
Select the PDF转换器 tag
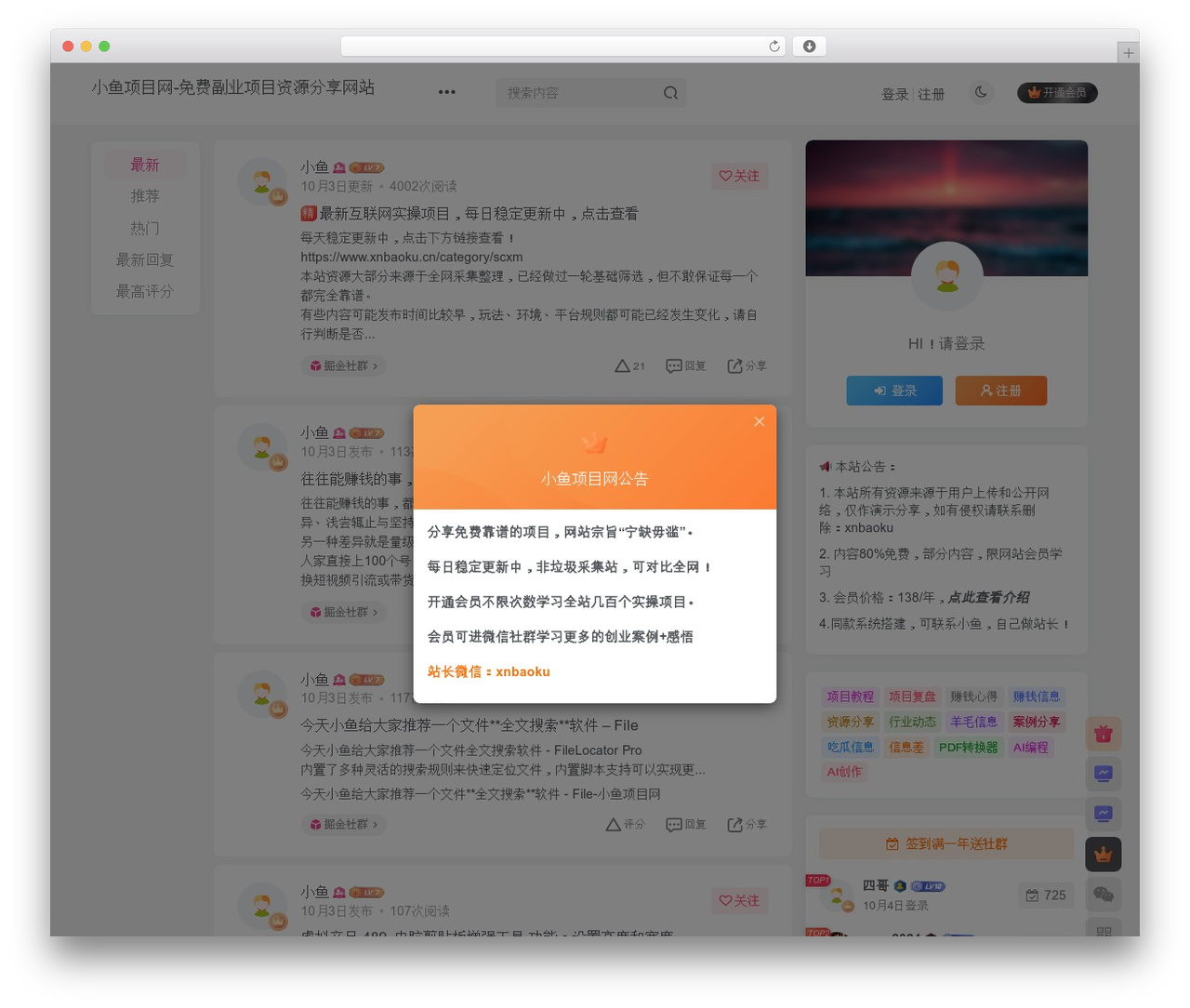[968, 747]
